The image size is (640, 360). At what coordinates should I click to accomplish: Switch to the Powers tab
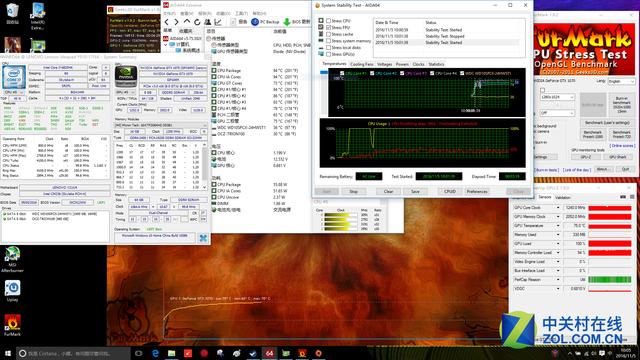(x=402, y=64)
